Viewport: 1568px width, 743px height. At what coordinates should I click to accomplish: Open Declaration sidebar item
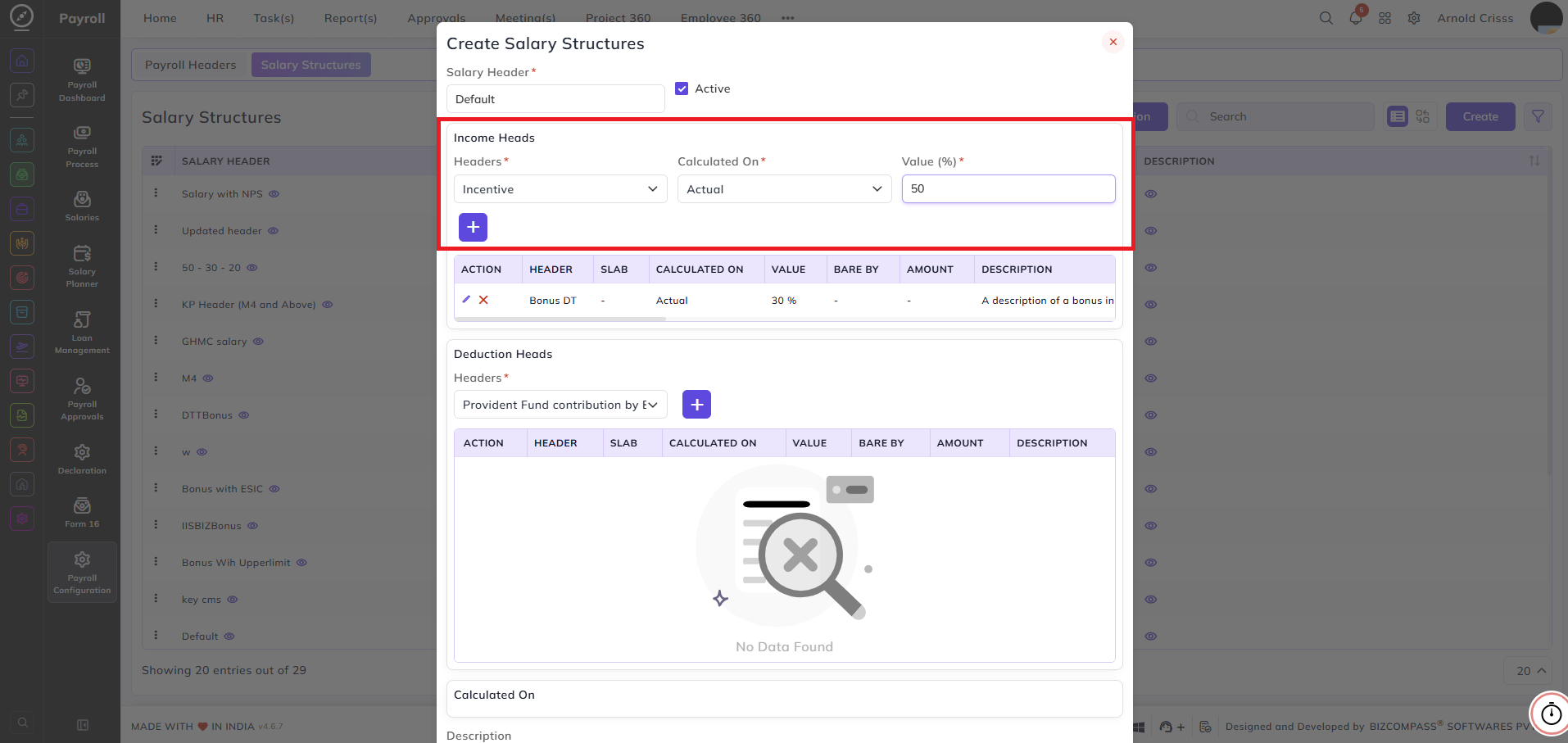pos(82,459)
